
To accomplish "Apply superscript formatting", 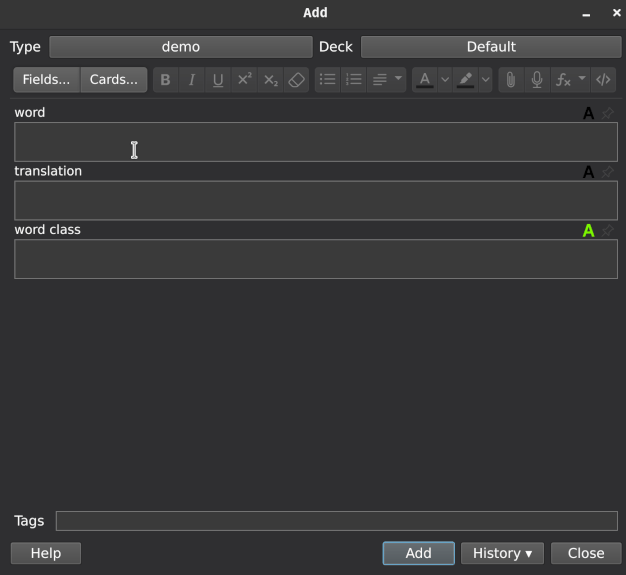I will 244,80.
